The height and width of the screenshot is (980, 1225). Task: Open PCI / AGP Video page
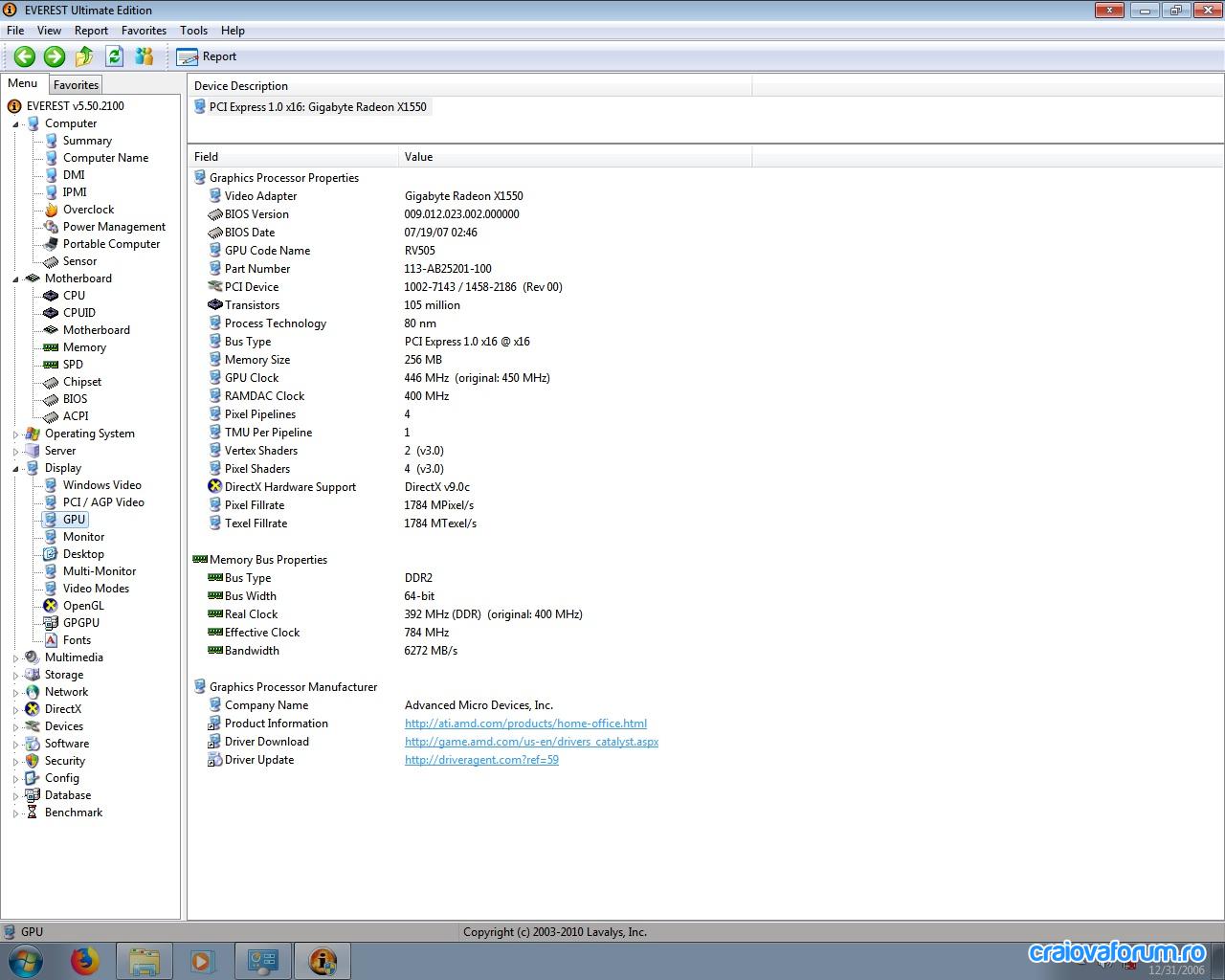coord(103,502)
